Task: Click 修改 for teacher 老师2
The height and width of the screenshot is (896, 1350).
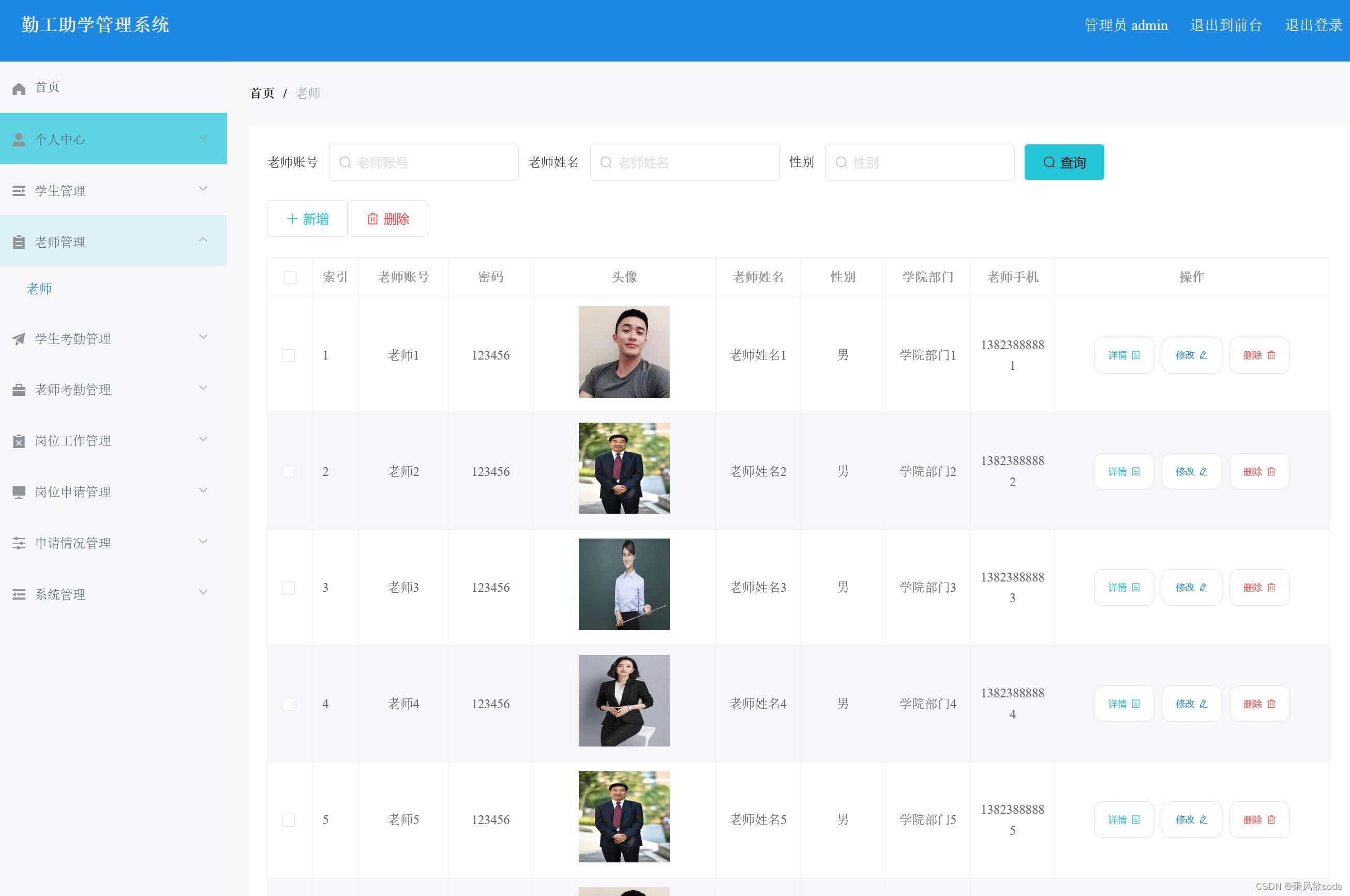Action: pyautogui.click(x=1191, y=471)
